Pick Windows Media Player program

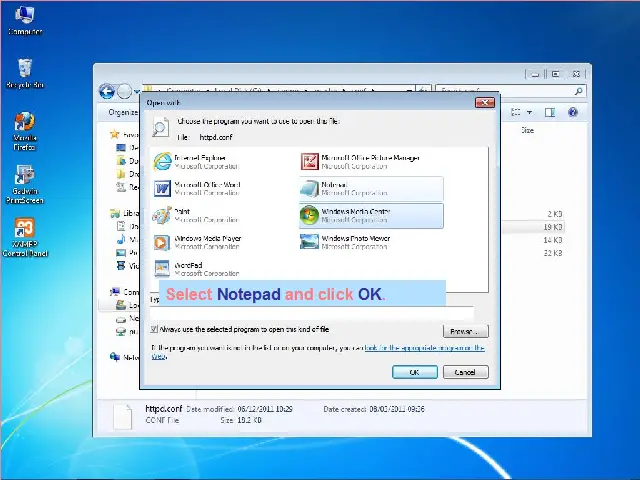pos(197,242)
